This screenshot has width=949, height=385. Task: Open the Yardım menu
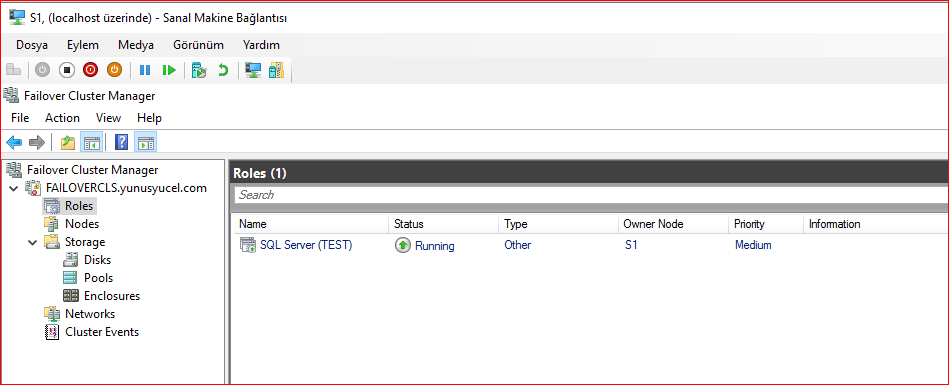(x=261, y=45)
